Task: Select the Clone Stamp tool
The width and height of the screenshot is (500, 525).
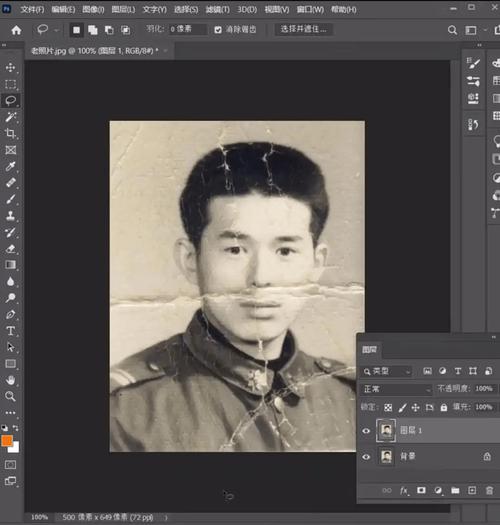Action: tap(10, 215)
